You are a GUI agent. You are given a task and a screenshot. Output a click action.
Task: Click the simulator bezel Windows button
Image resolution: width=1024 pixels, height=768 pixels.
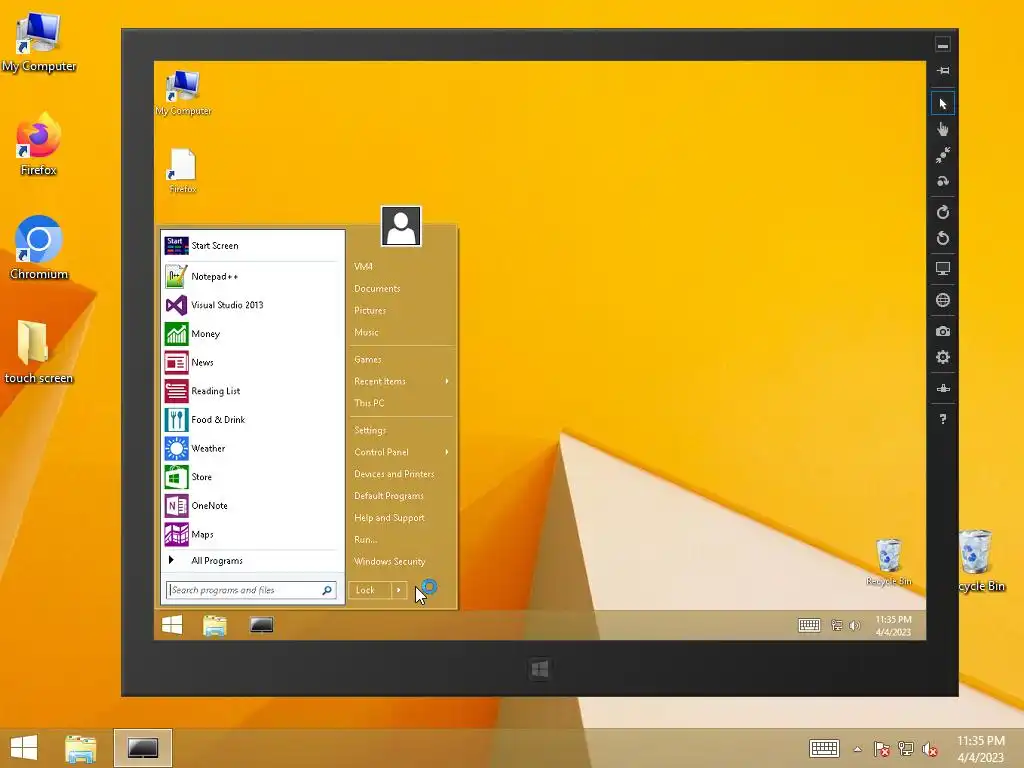click(x=539, y=669)
